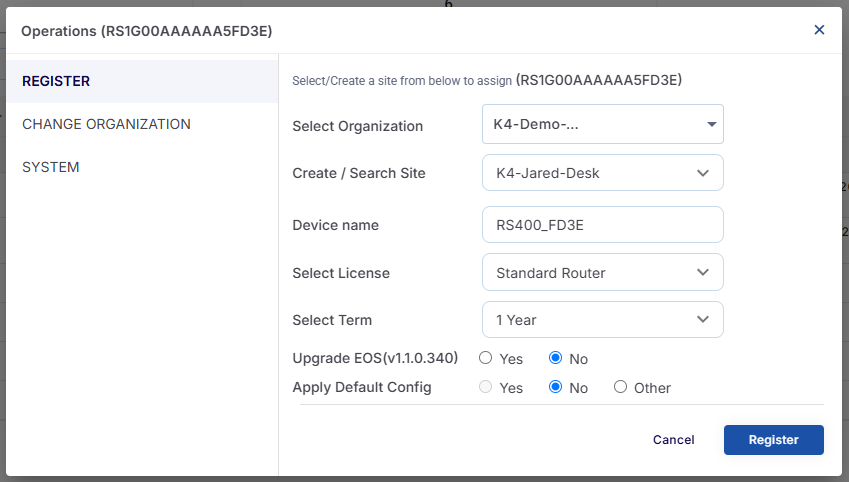Choose Yes for Apply Default Config
849x482 pixels.
click(x=486, y=387)
